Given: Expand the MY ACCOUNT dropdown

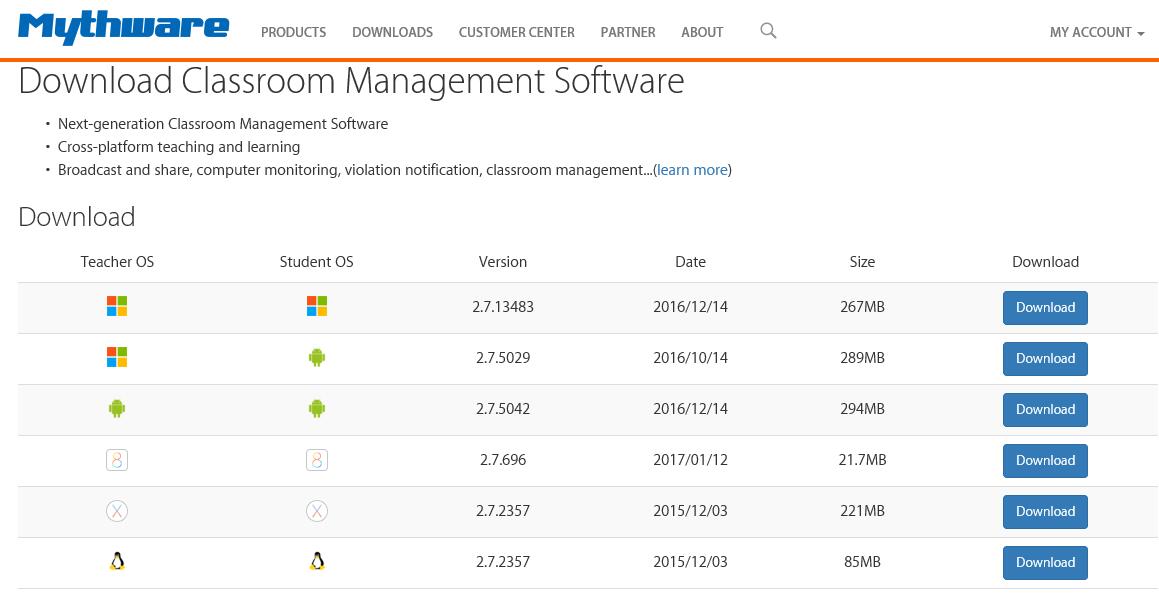Looking at the screenshot, I should coord(1096,33).
